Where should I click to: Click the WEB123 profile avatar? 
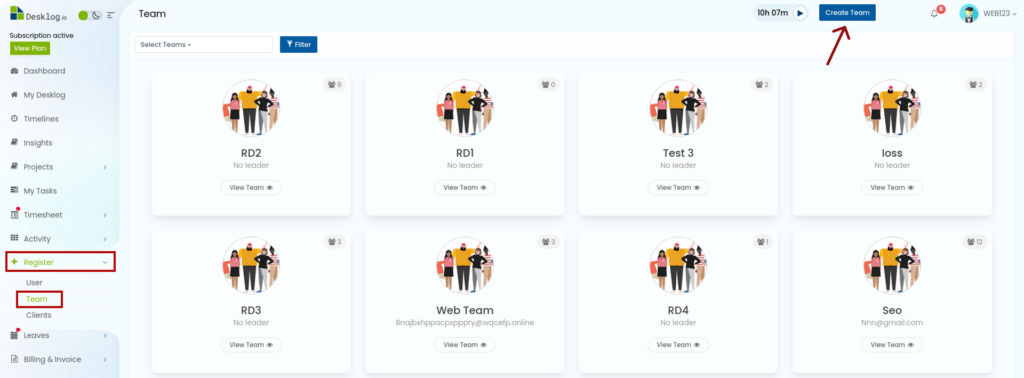968,14
